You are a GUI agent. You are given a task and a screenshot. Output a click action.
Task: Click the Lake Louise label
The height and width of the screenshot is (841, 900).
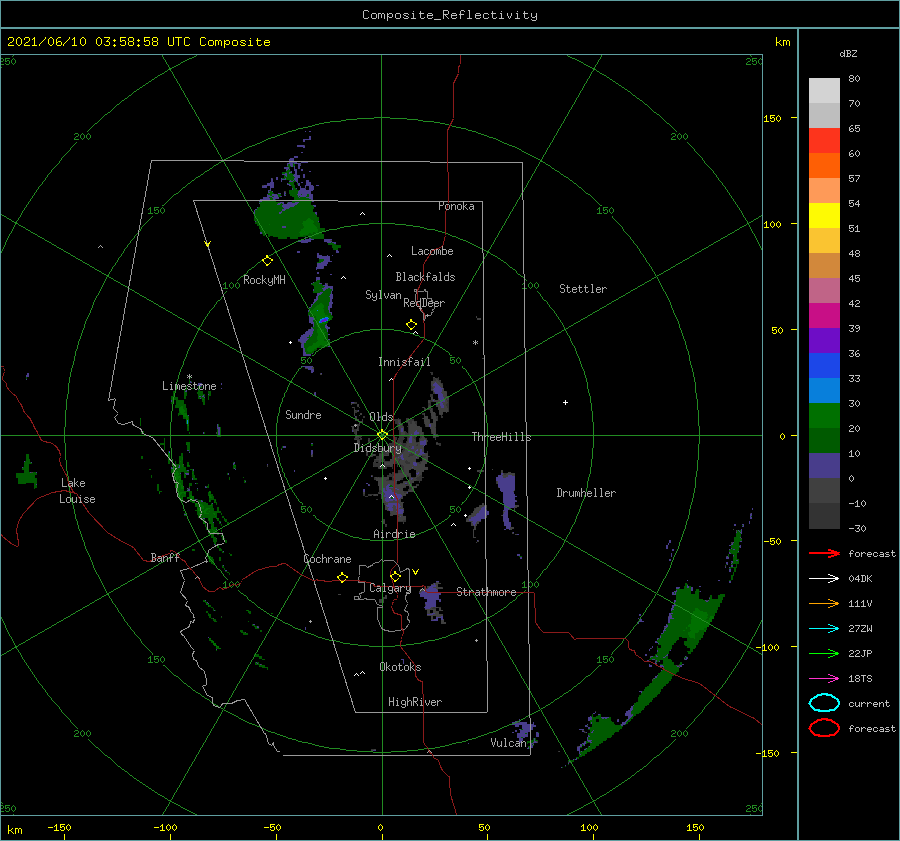click(77, 491)
